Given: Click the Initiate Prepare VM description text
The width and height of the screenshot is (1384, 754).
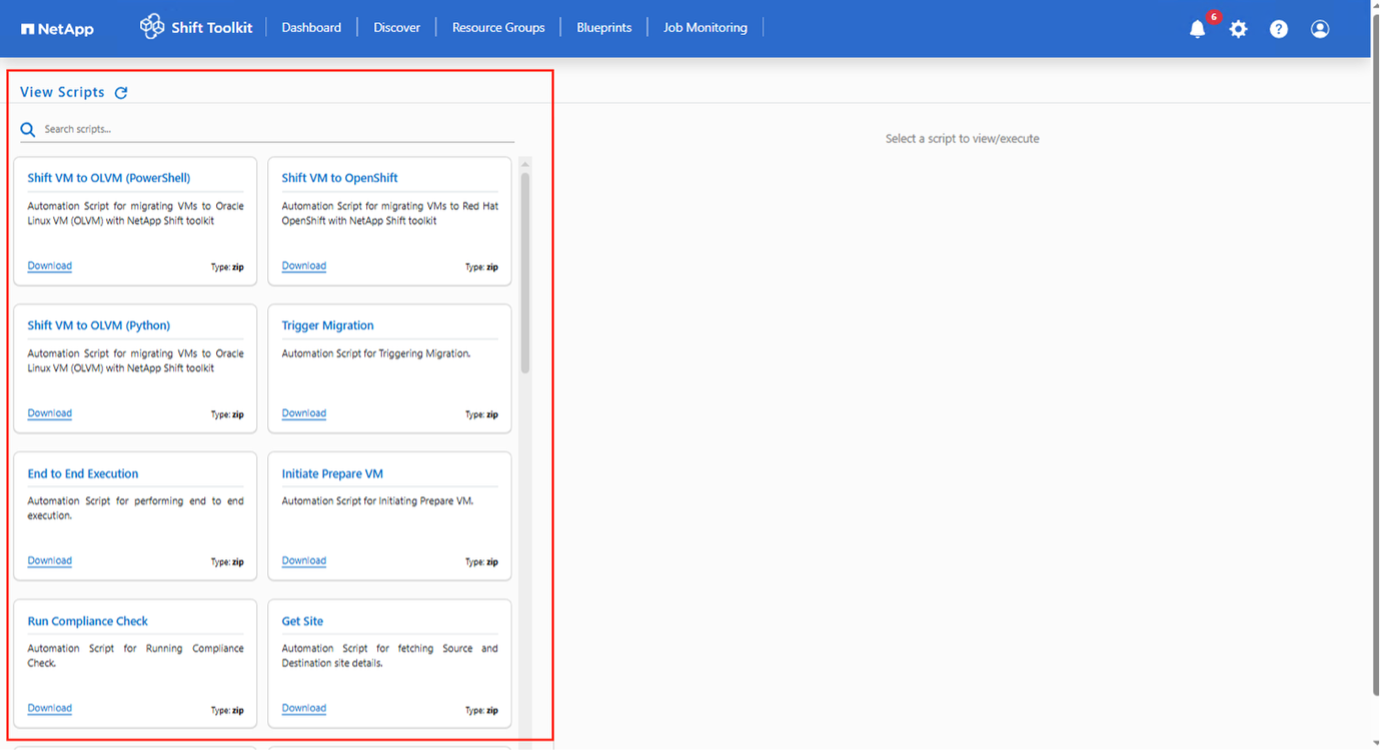Looking at the screenshot, I should (x=379, y=503).
